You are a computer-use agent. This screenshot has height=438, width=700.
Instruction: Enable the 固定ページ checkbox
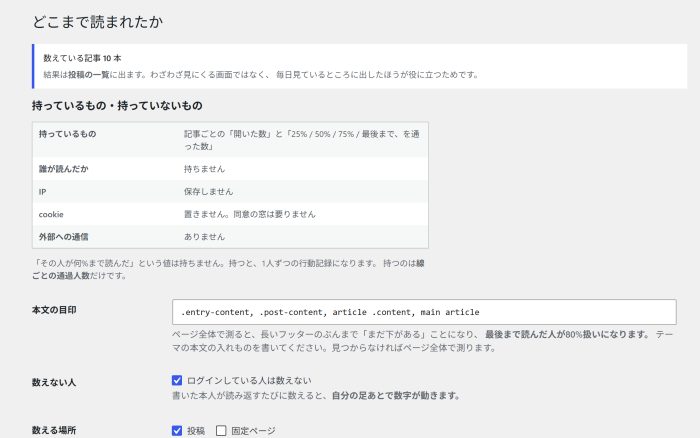221,430
